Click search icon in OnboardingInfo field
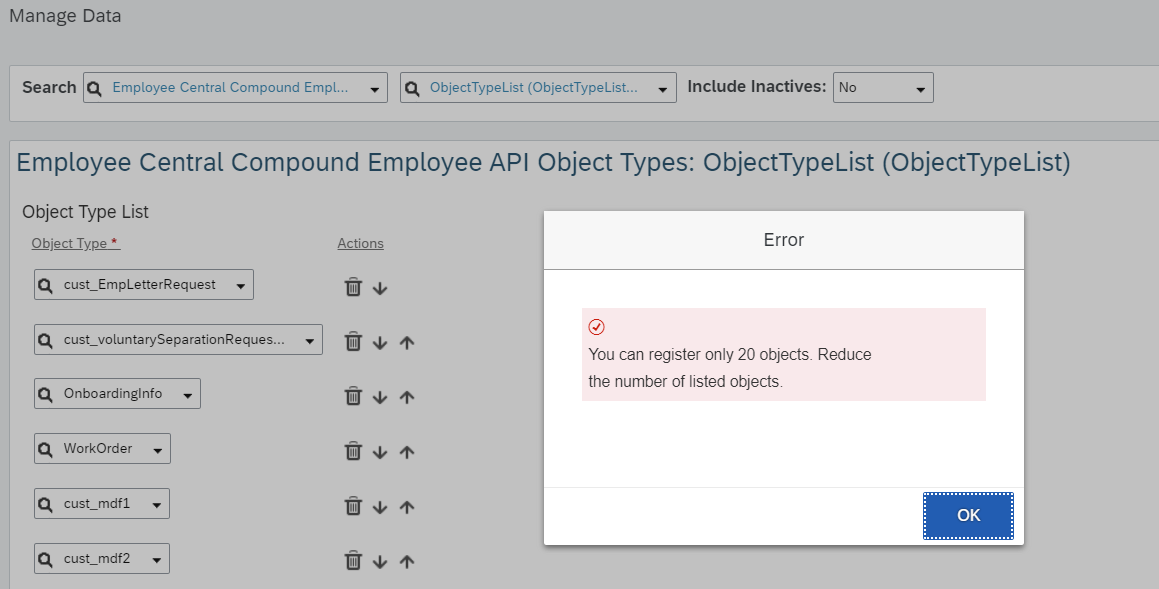 [45, 394]
